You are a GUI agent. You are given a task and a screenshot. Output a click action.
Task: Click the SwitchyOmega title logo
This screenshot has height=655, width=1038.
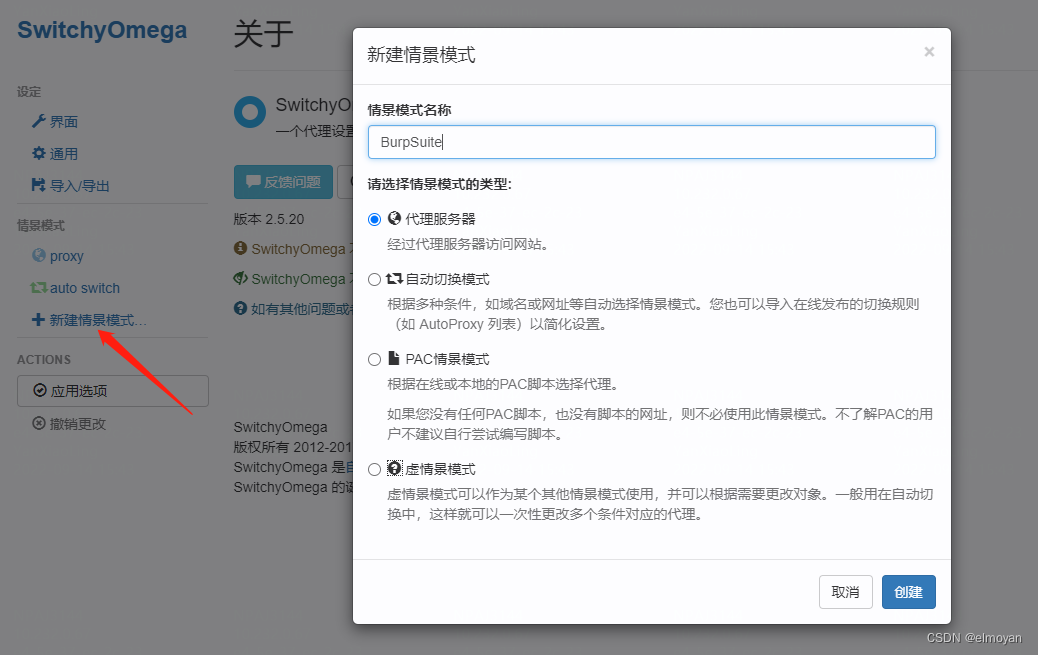[102, 30]
